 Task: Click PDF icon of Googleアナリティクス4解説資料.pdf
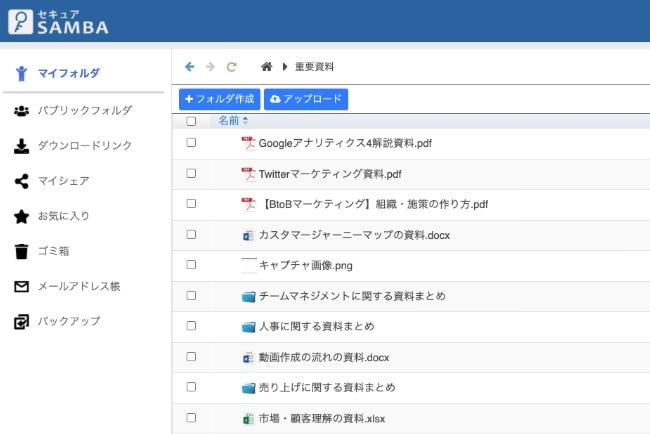pyautogui.click(x=248, y=143)
